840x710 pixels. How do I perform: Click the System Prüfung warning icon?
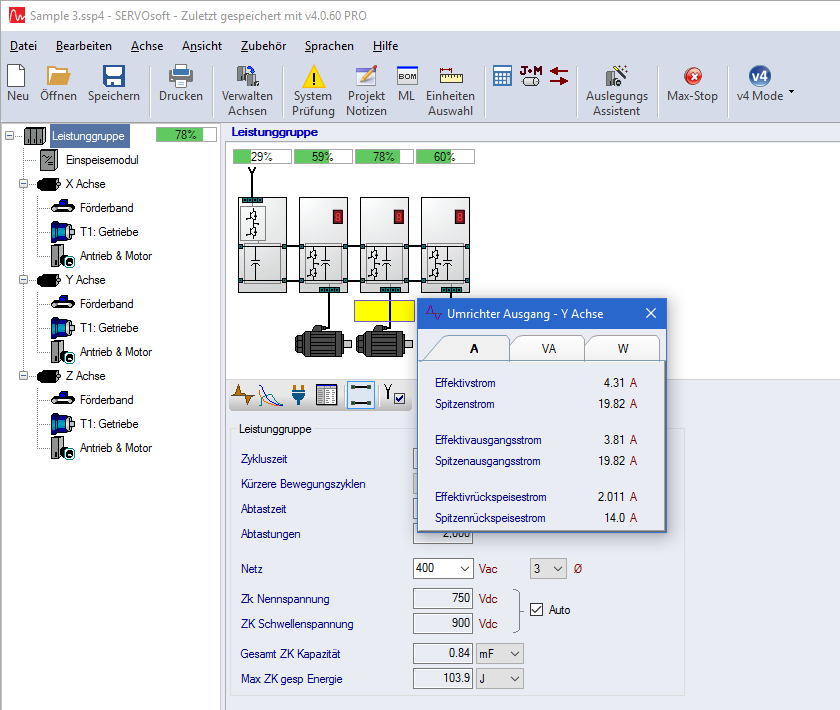coord(313,77)
